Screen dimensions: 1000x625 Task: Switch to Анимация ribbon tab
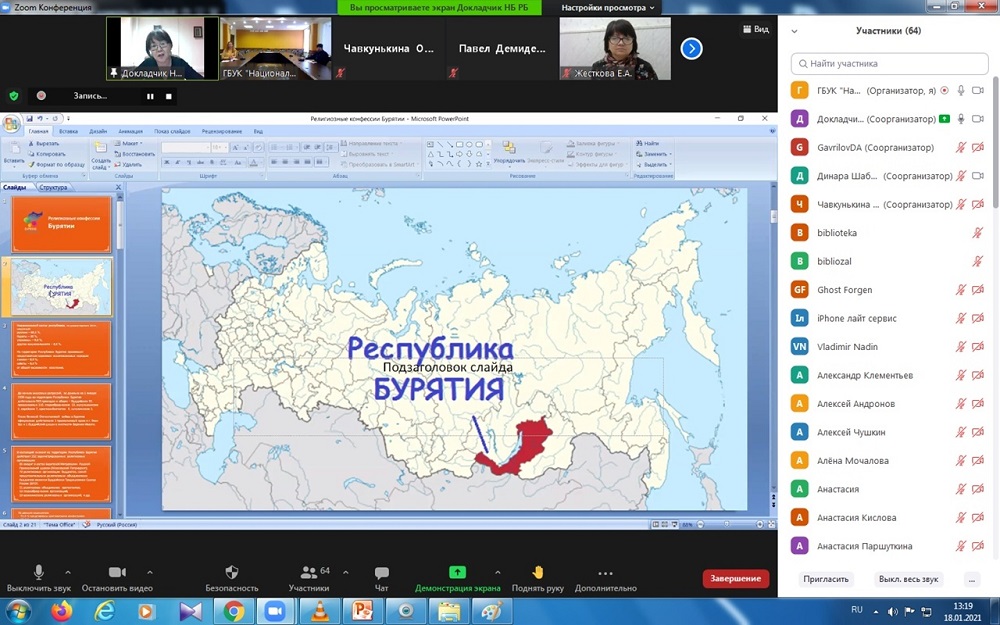tap(131, 131)
